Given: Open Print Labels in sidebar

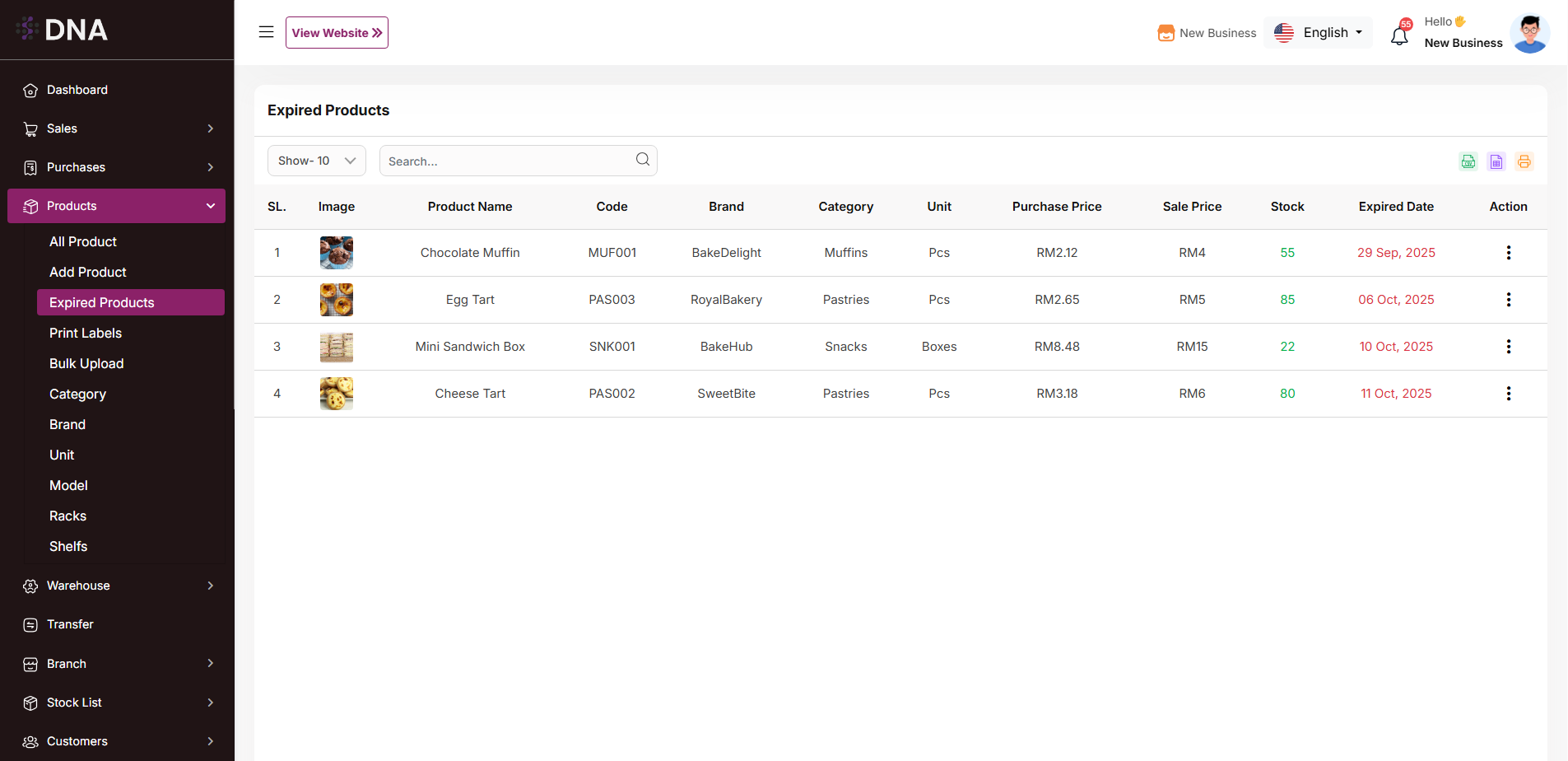Looking at the screenshot, I should click(x=86, y=333).
